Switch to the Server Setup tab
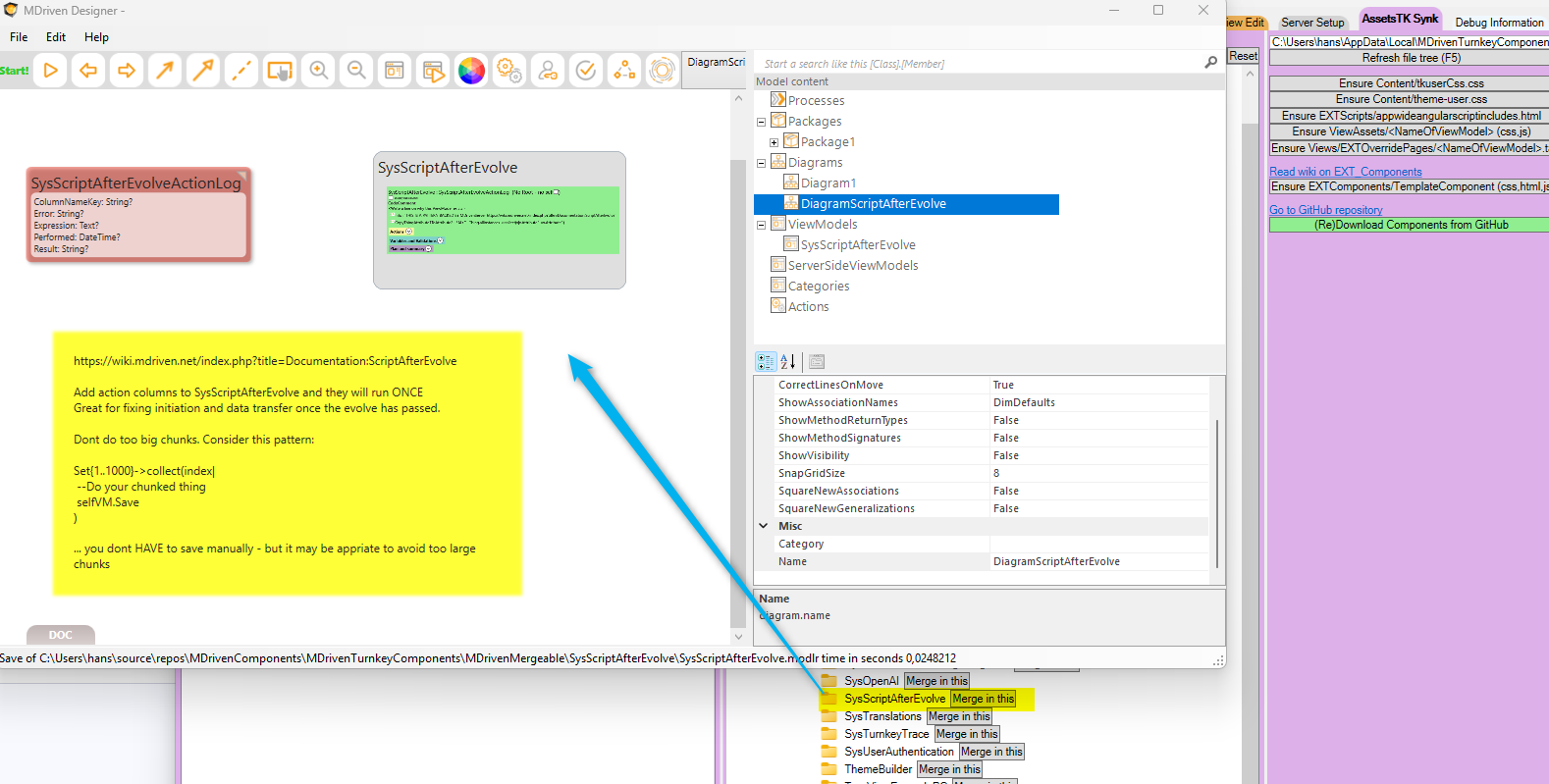Image resolution: width=1549 pixels, height=784 pixels. (x=1312, y=22)
